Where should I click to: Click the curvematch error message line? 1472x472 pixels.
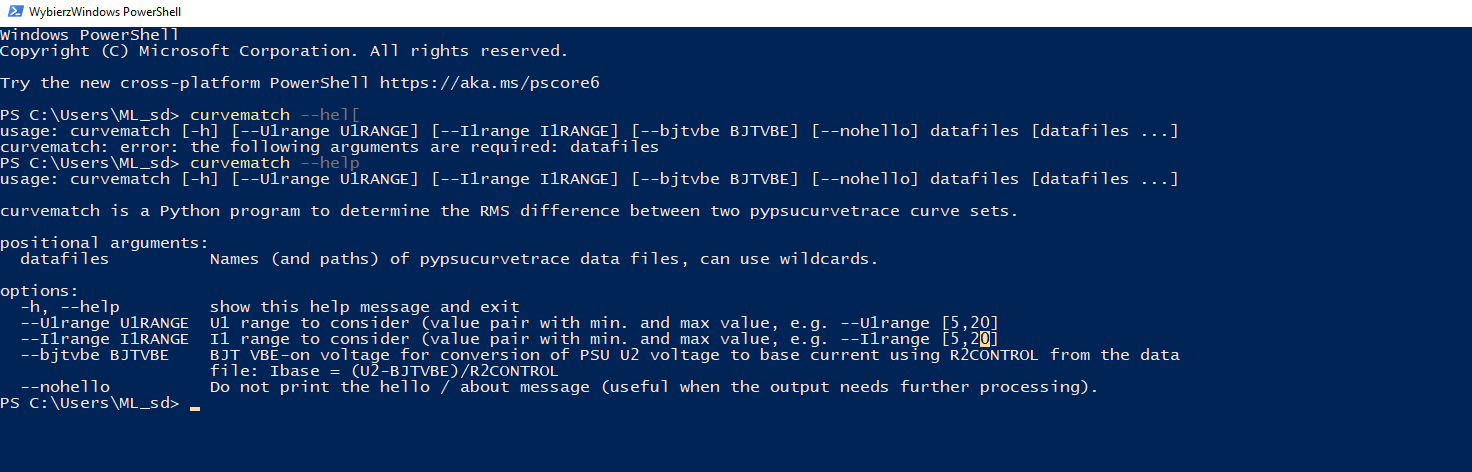(x=330, y=147)
